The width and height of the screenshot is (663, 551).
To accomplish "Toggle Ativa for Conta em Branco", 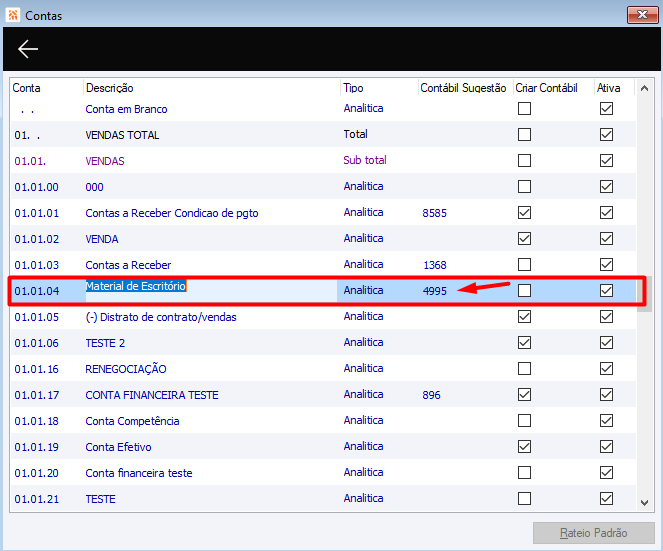I will 606,109.
